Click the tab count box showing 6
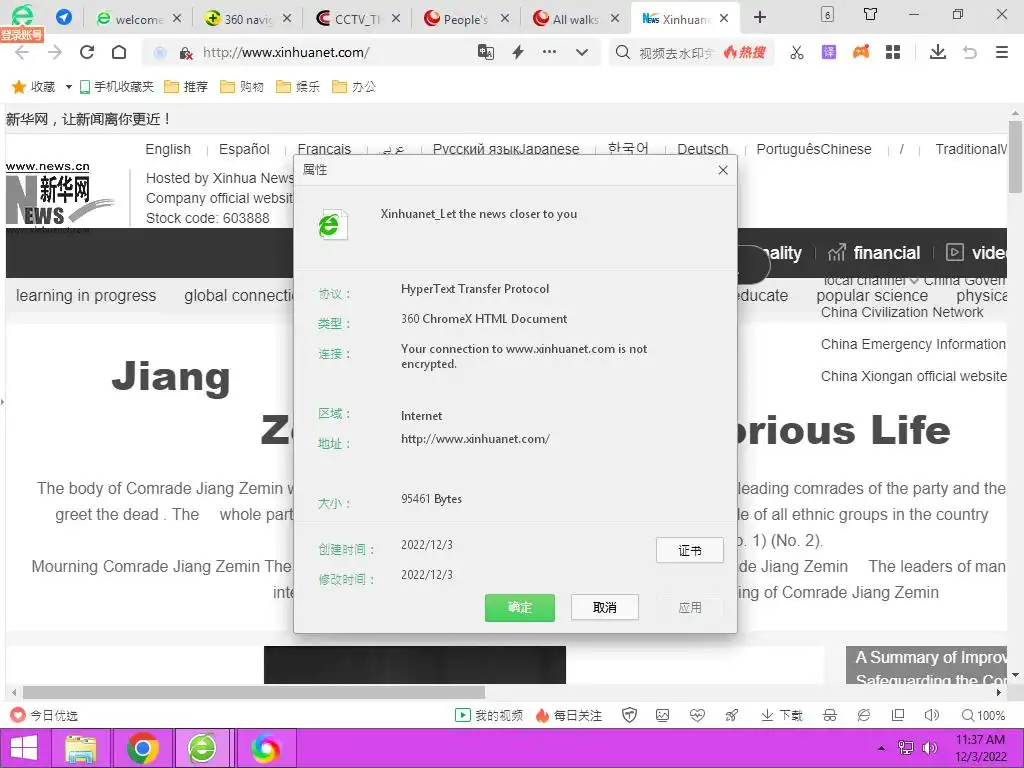This screenshot has width=1024, height=768. click(x=827, y=14)
